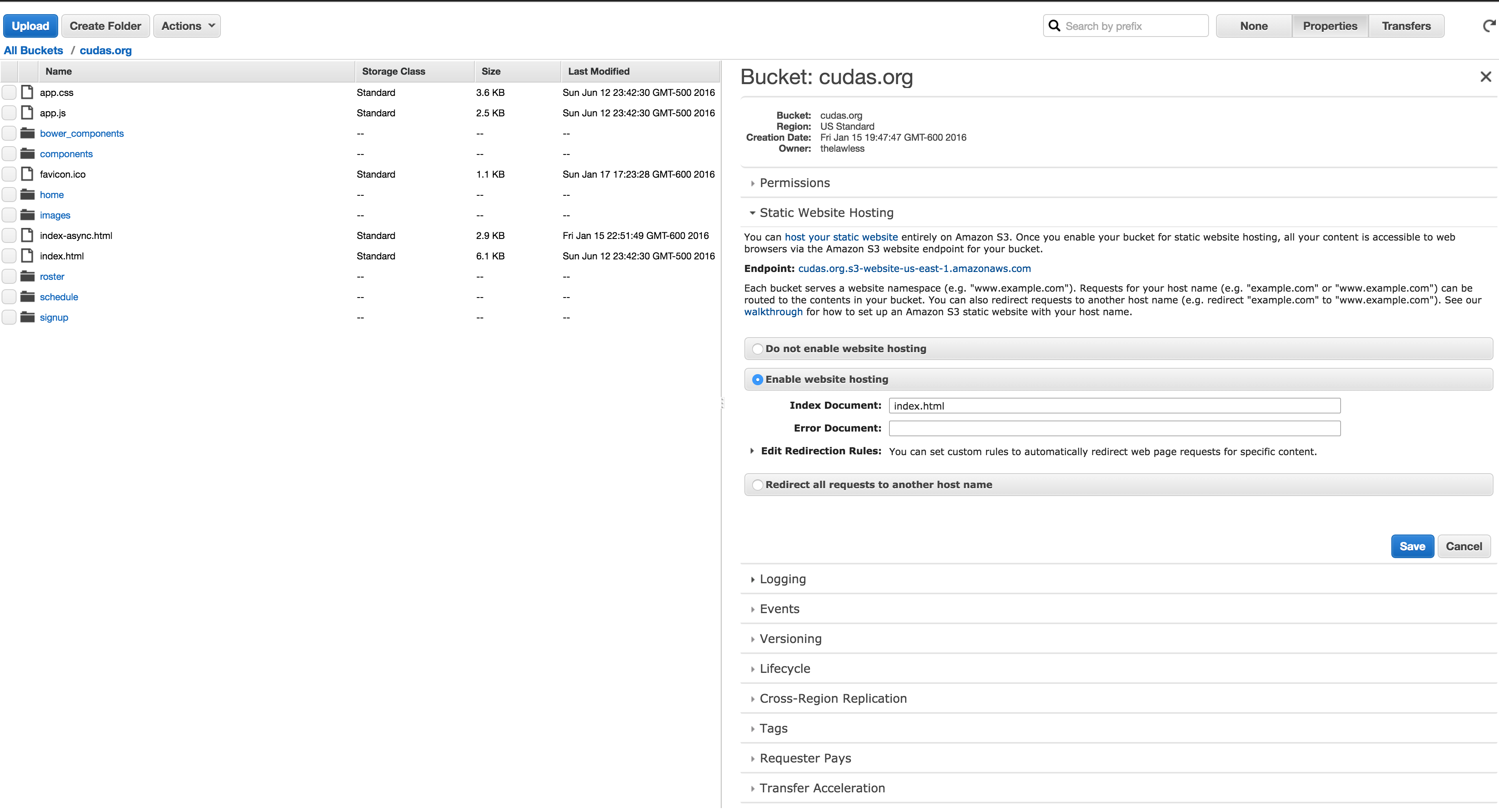Expand the Lifecycle section
The width and height of the screenshot is (1499, 812).
784,669
